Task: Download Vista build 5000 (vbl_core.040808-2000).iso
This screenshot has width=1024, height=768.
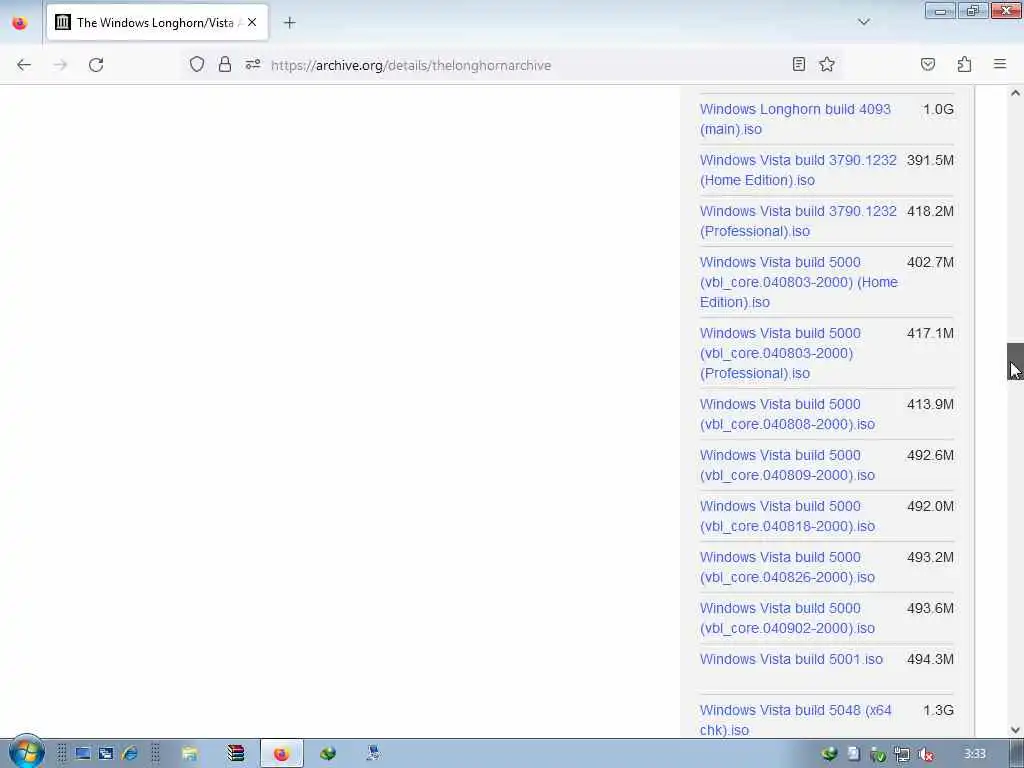Action: tap(787, 414)
